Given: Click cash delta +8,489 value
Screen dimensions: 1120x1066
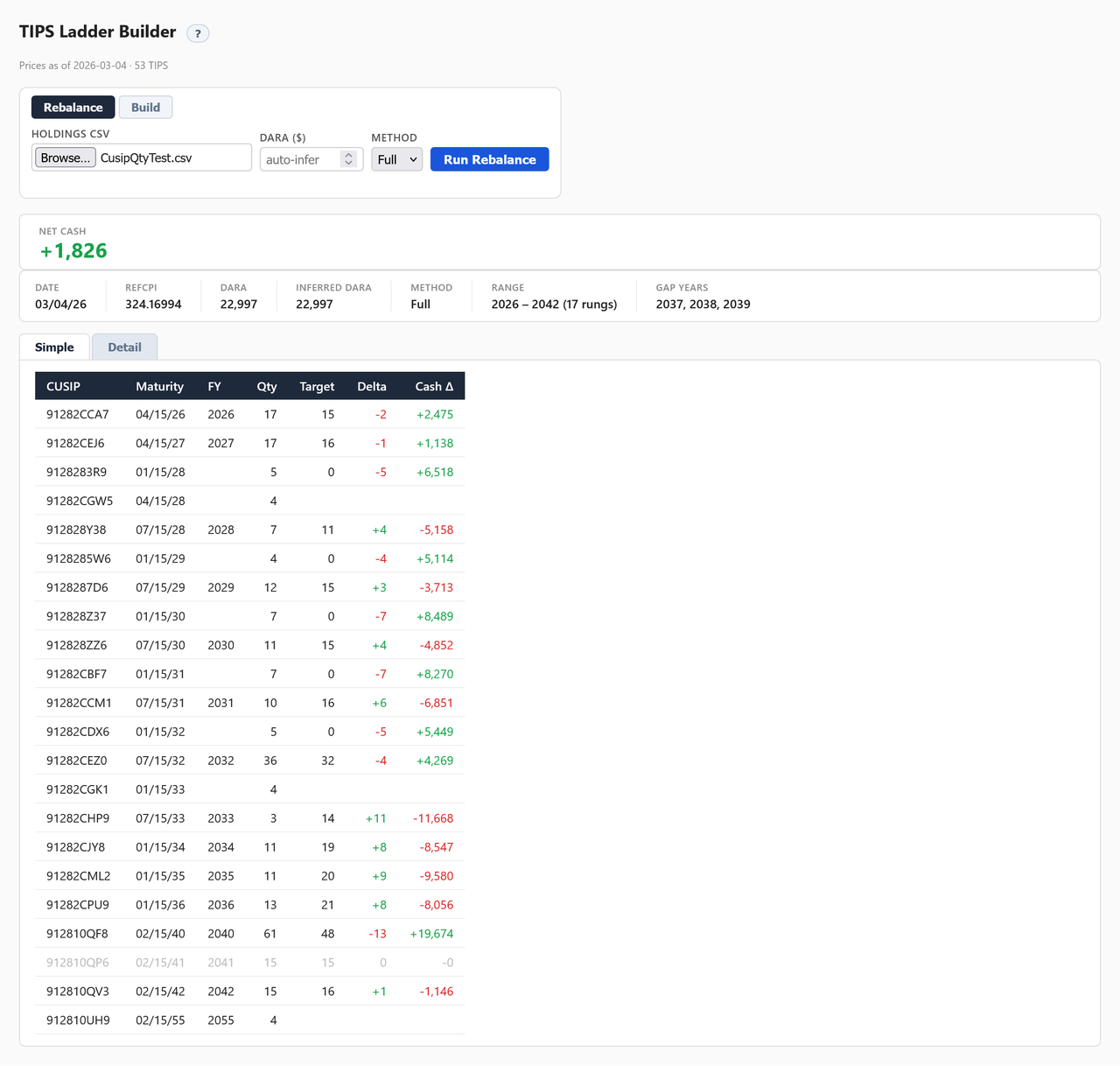Looking at the screenshot, I should (x=435, y=617).
